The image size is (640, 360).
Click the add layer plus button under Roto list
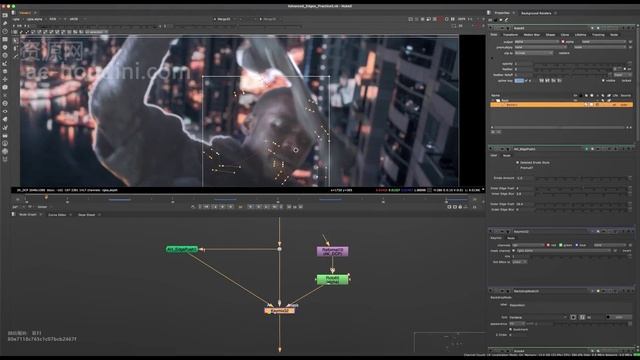(x=493, y=132)
